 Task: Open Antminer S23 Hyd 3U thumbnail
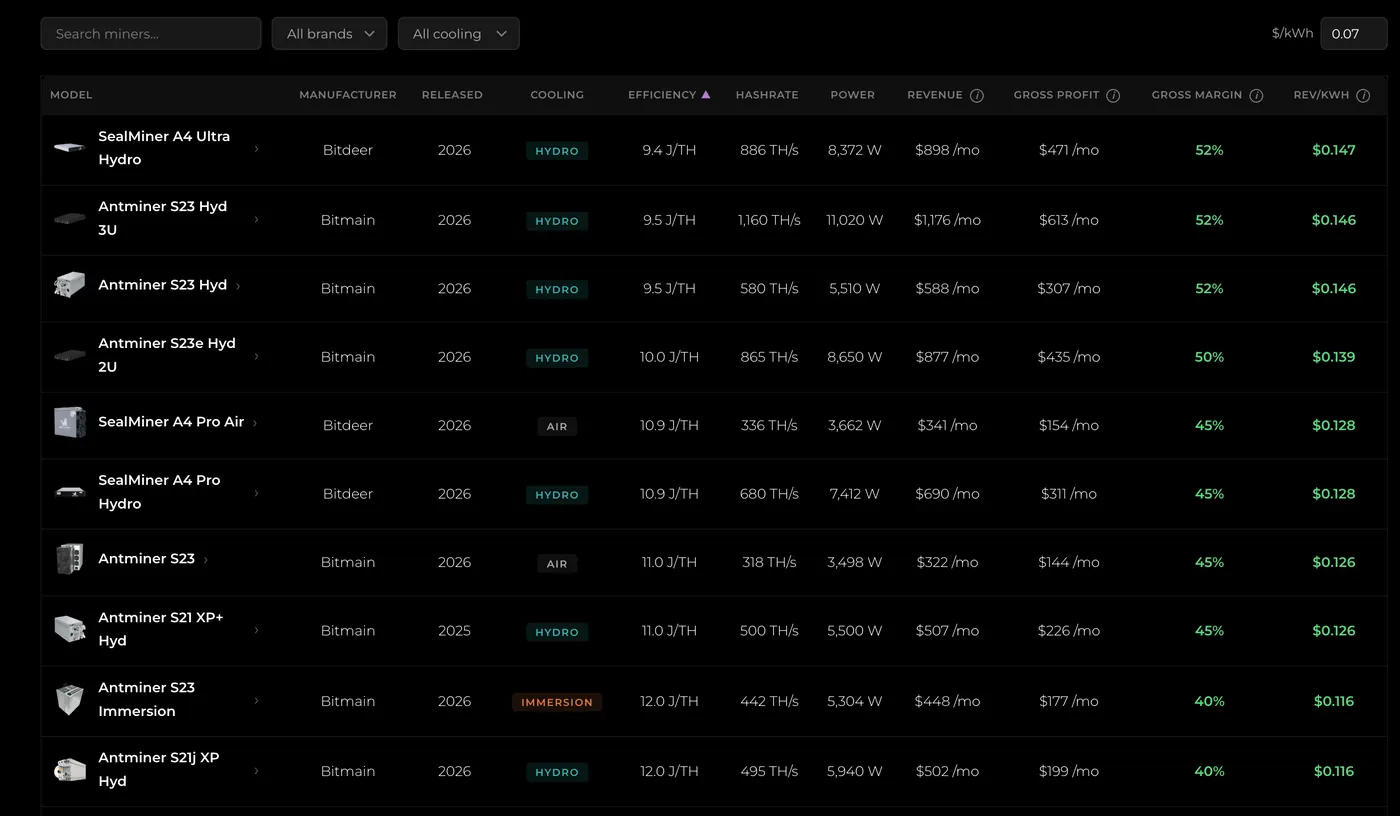click(x=70, y=218)
